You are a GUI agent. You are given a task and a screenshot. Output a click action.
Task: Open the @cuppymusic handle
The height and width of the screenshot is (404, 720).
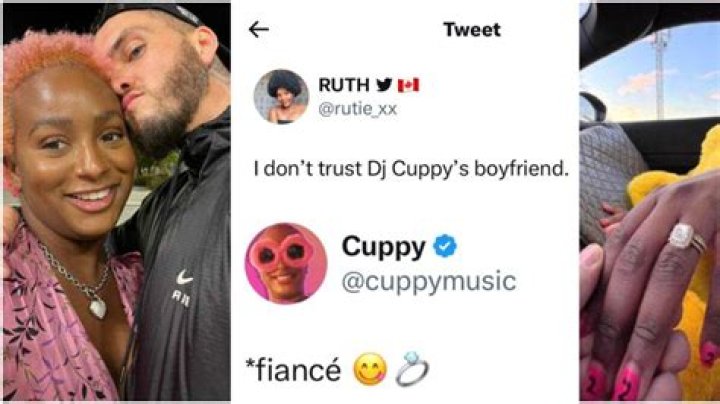[429, 281]
